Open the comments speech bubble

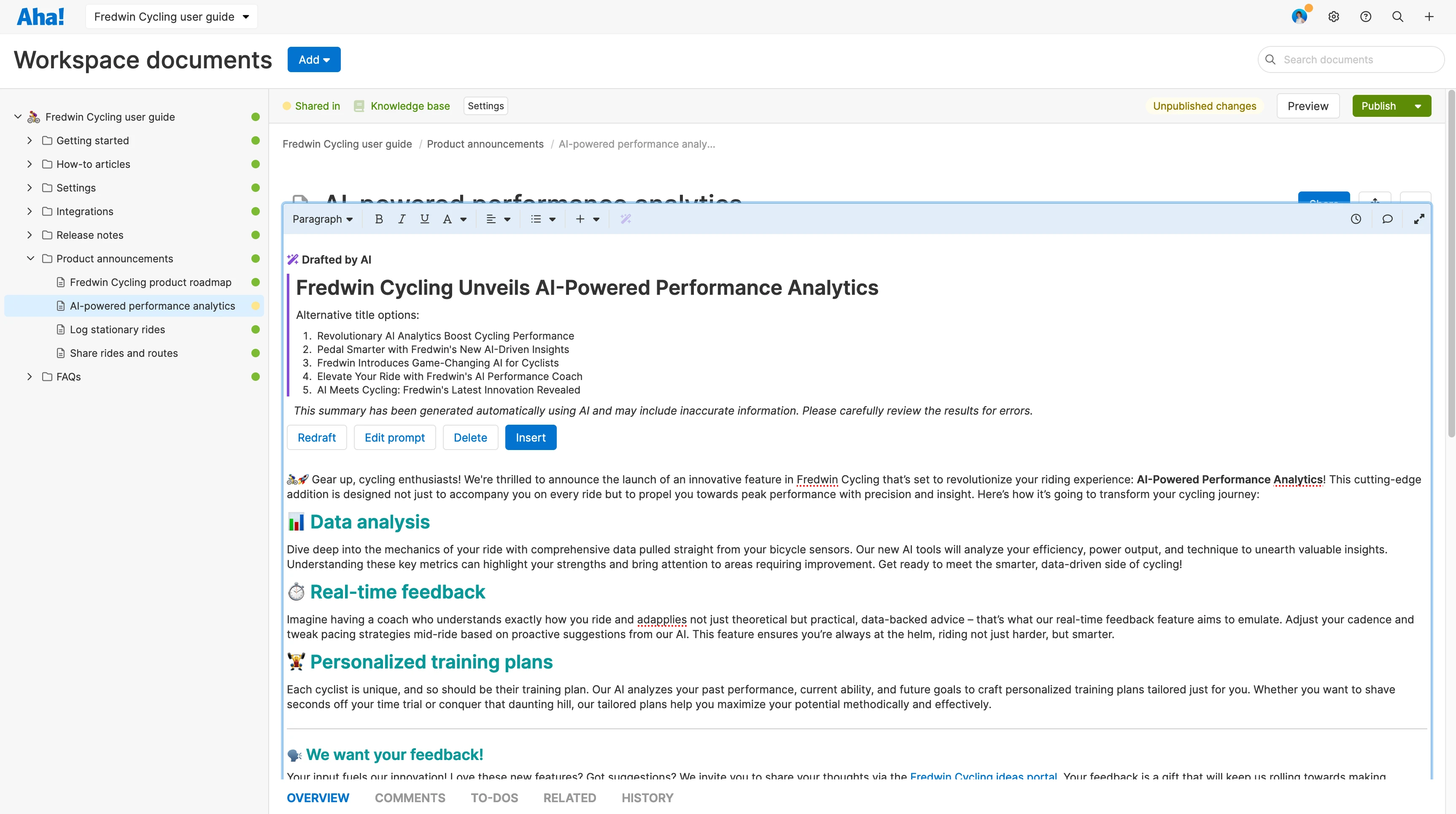click(x=1388, y=219)
